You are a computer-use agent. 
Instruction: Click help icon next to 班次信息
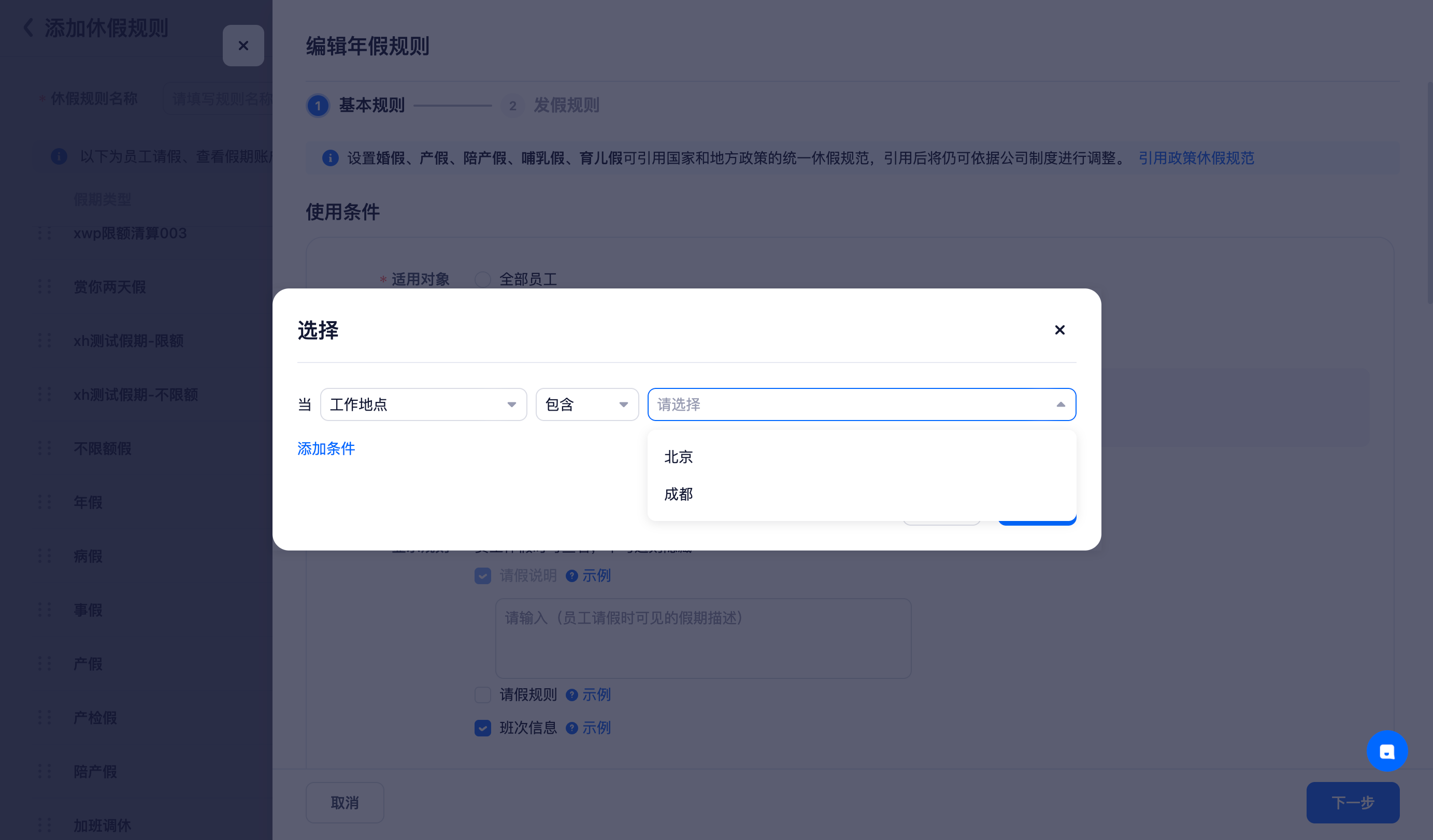pyautogui.click(x=571, y=728)
